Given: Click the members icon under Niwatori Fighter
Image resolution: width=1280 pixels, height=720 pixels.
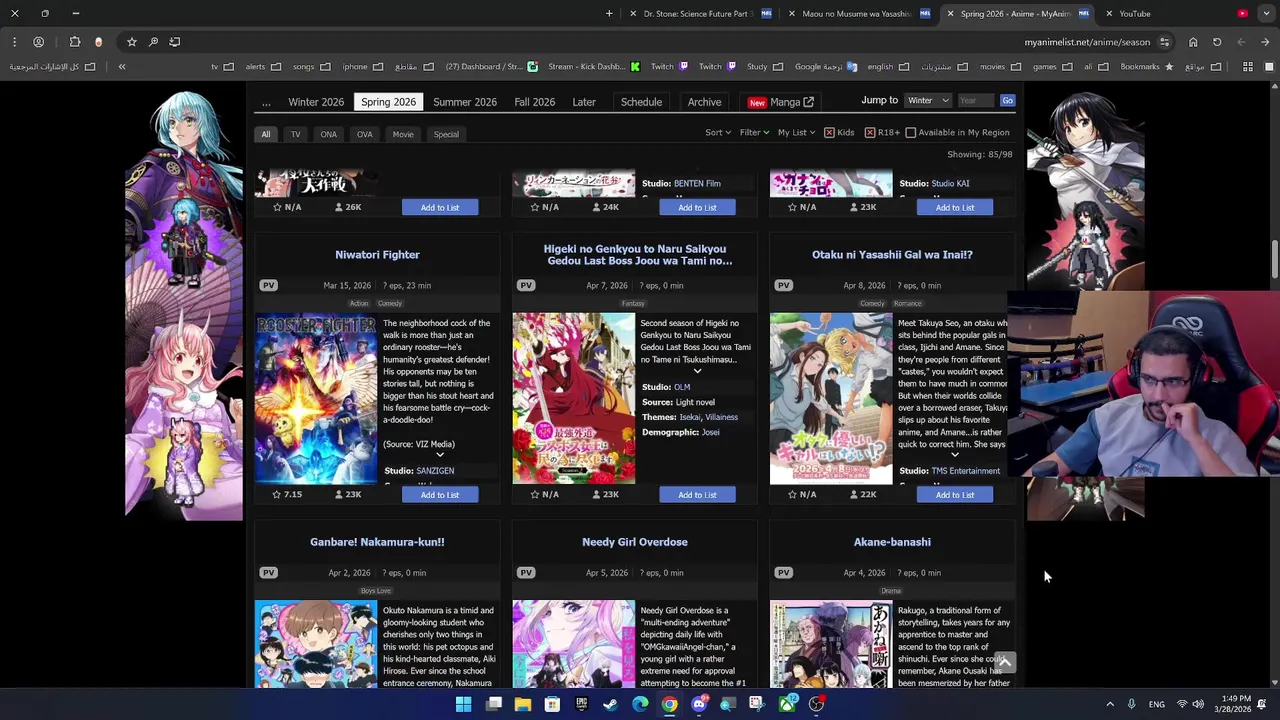Looking at the screenshot, I should pos(339,494).
